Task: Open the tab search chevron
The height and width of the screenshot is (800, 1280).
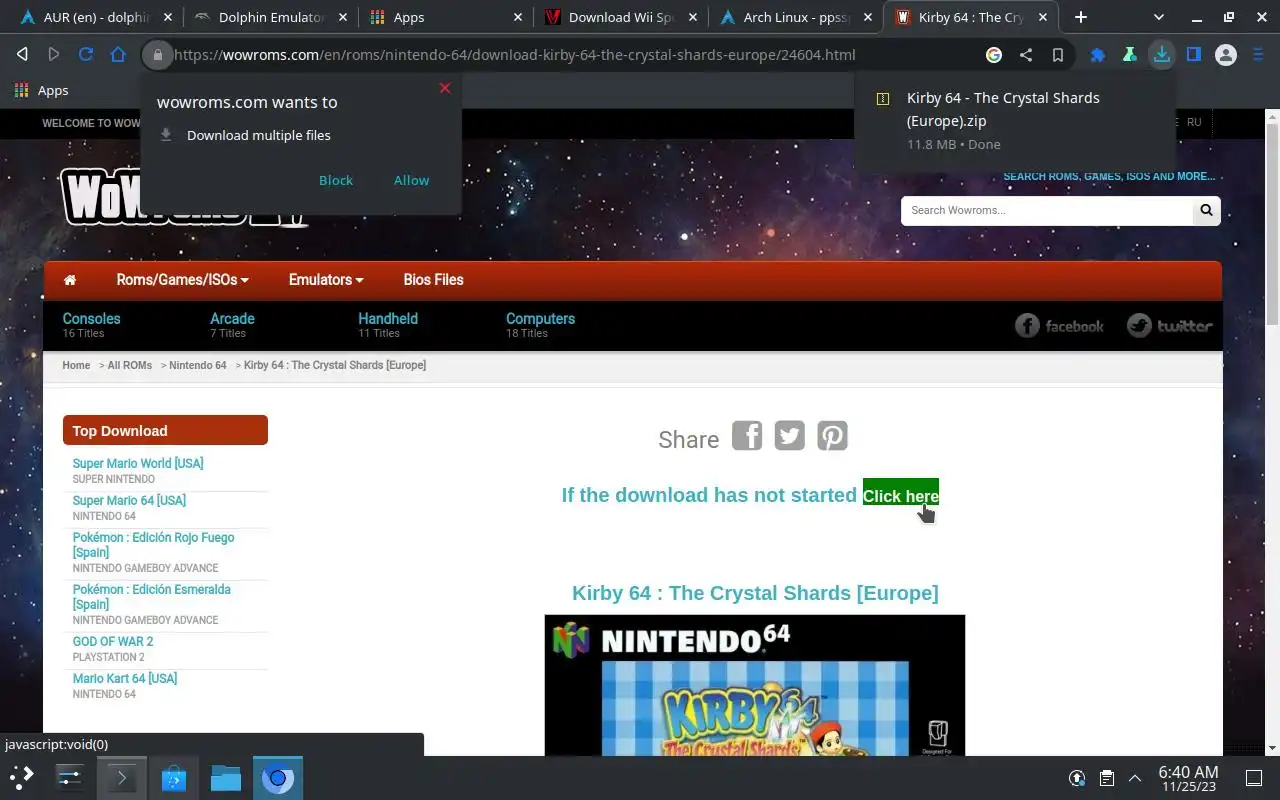Action: pos(1159,17)
